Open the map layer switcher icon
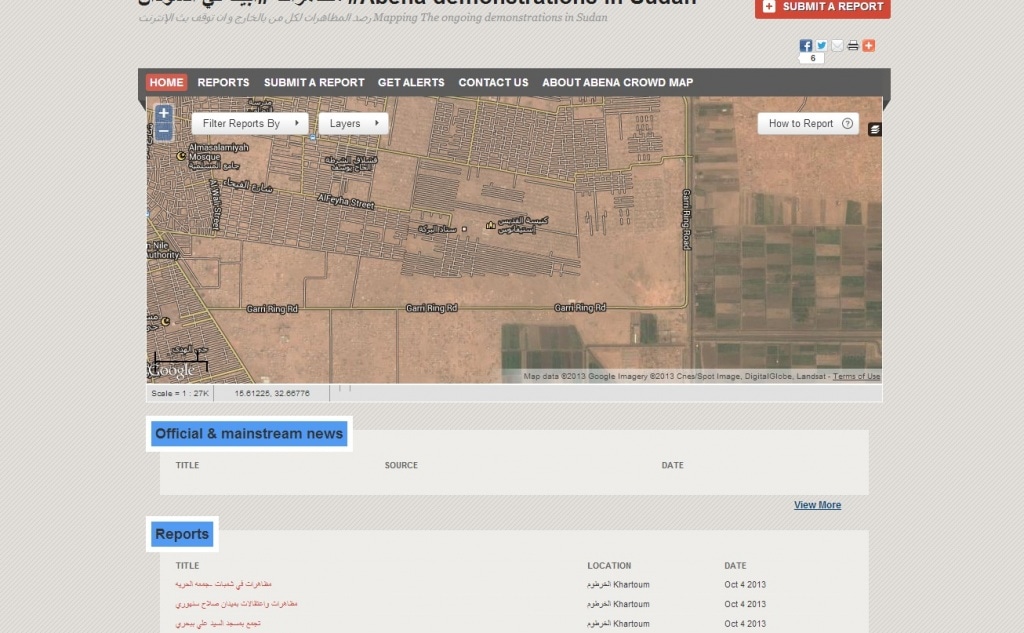 coord(875,129)
